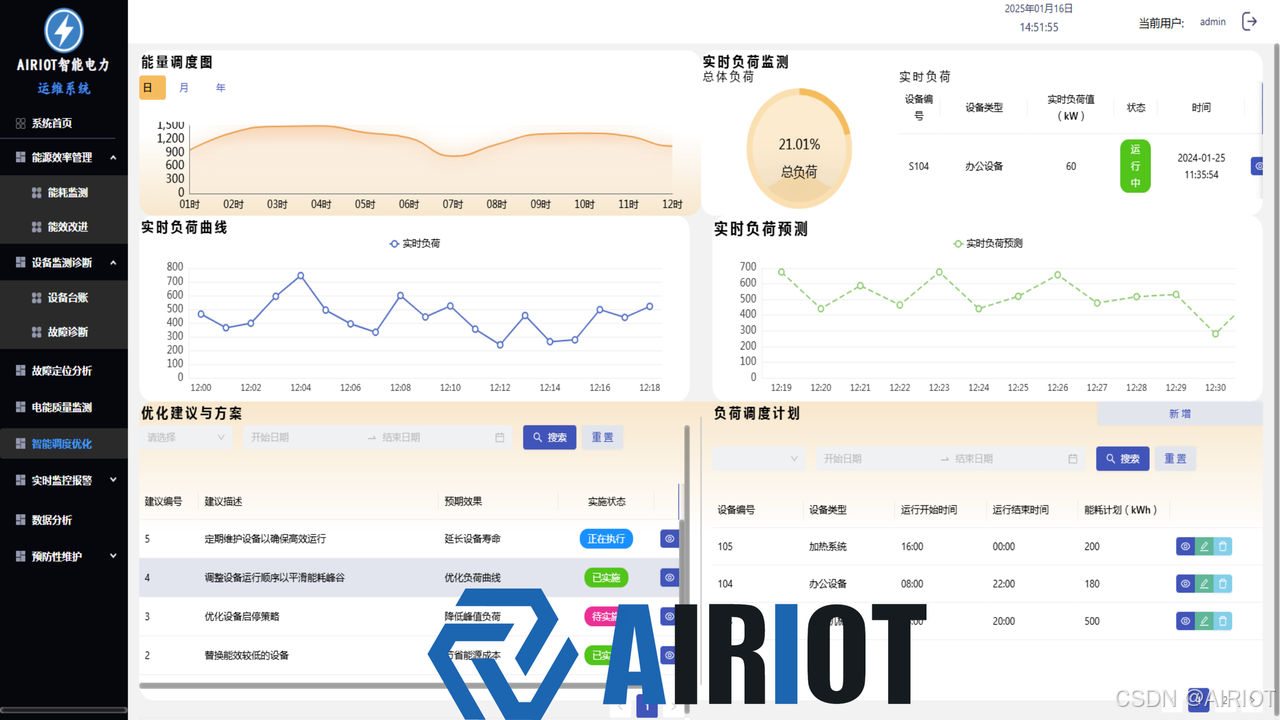Open 能效改进 in the sidebar
The image size is (1280, 720).
[64, 227]
